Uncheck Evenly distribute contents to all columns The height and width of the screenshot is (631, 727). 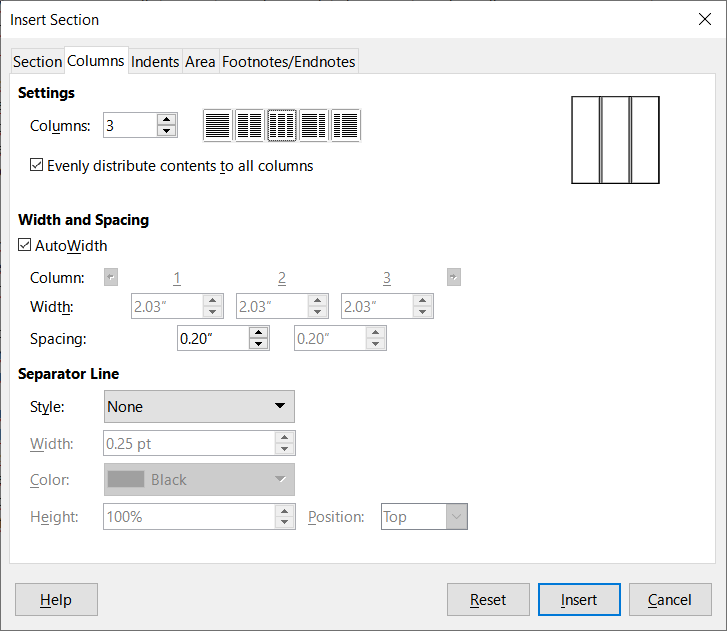click(36, 165)
